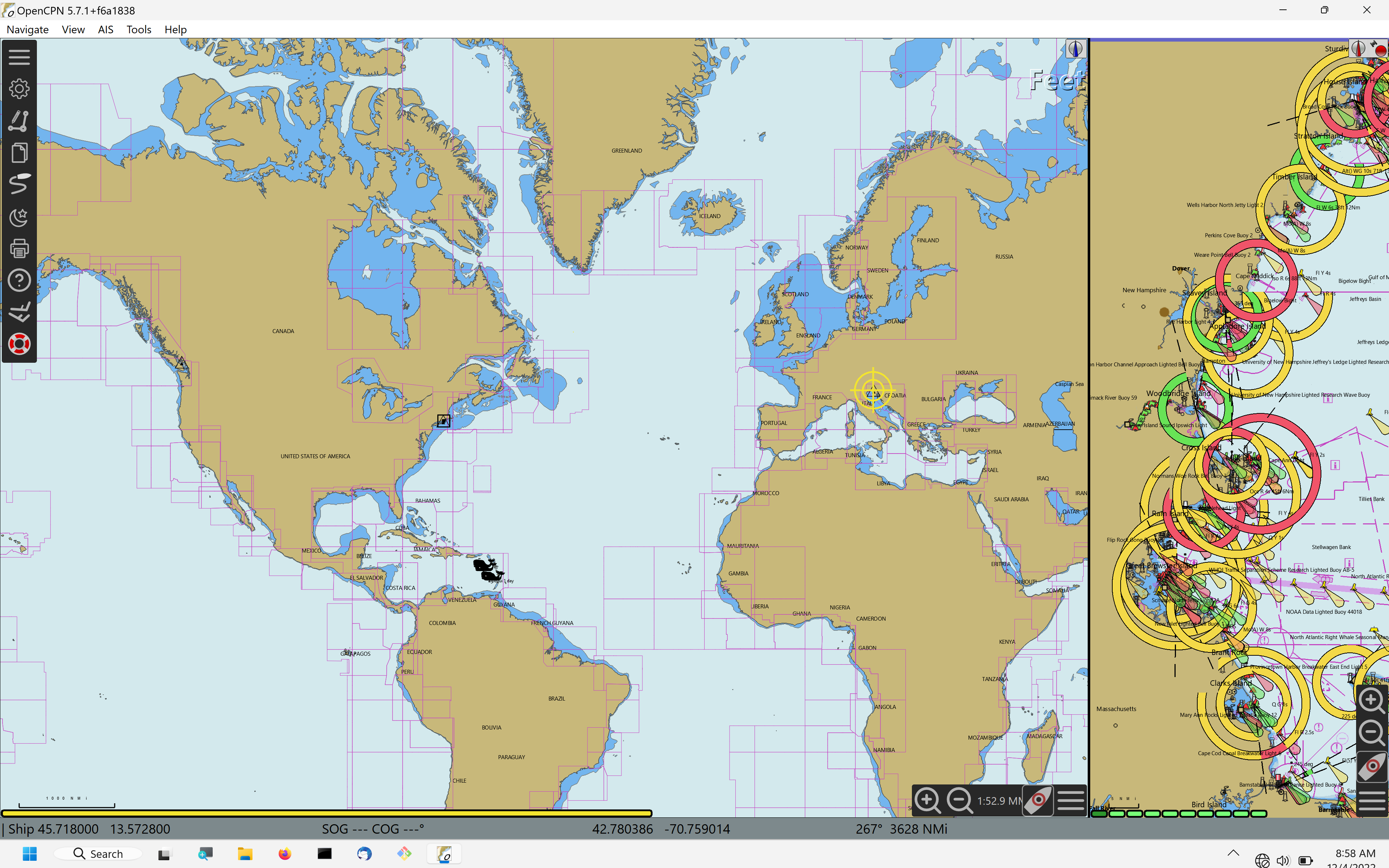Zoom out on the main chart
The width and height of the screenshot is (1389, 868).
coord(959,800)
